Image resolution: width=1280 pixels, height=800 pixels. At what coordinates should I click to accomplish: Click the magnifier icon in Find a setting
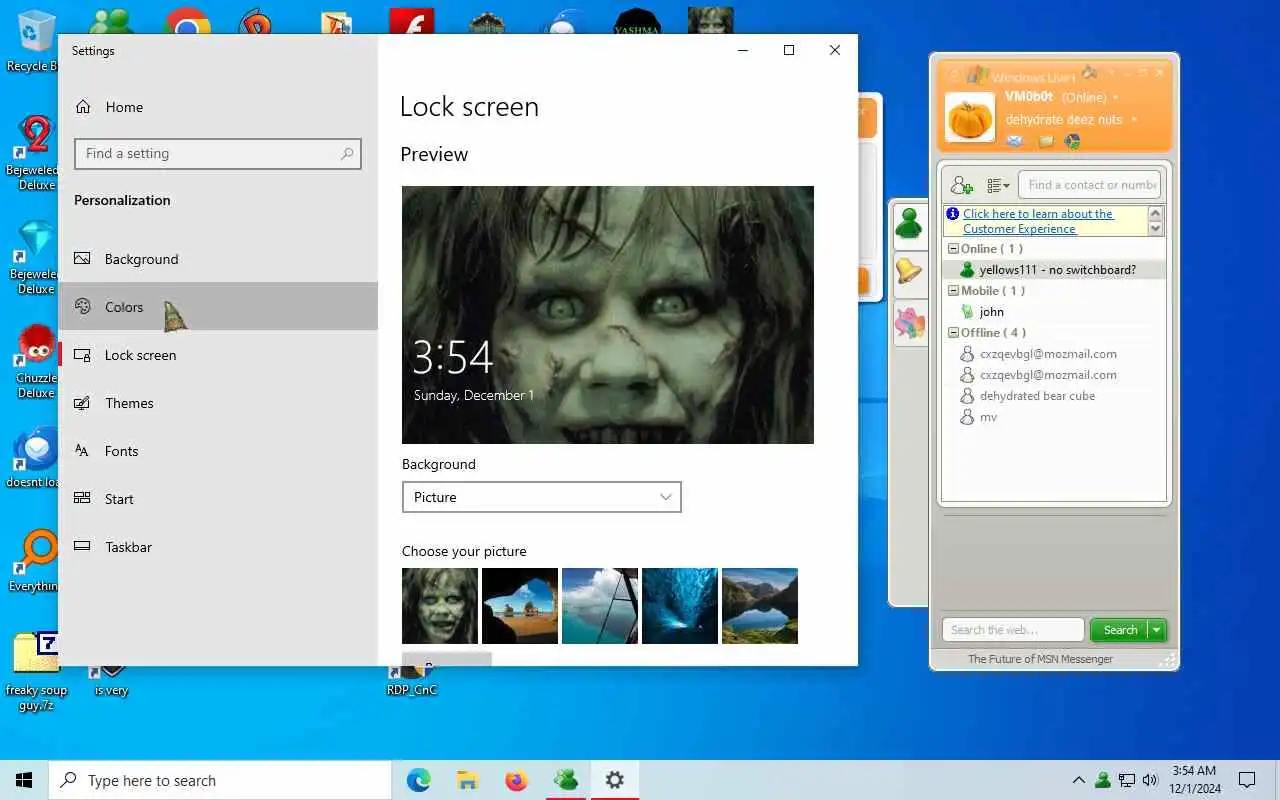point(347,153)
